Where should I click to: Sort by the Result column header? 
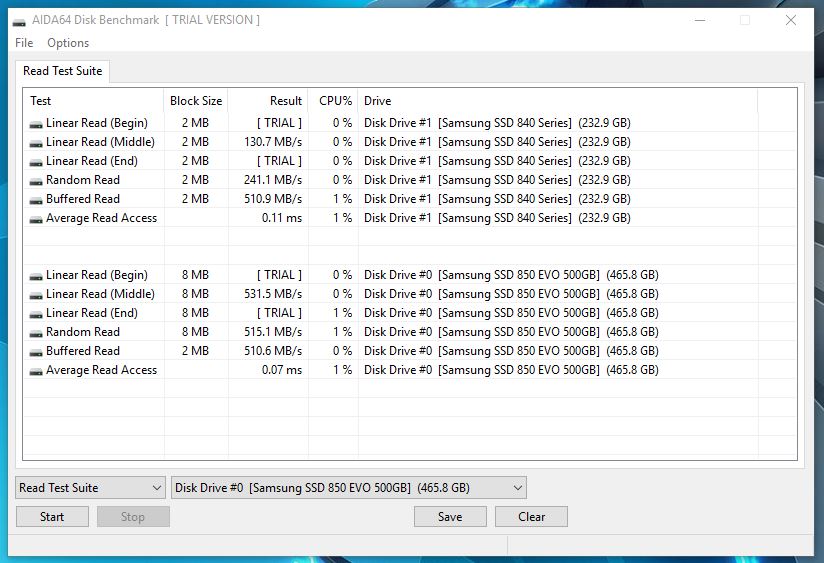pos(268,101)
